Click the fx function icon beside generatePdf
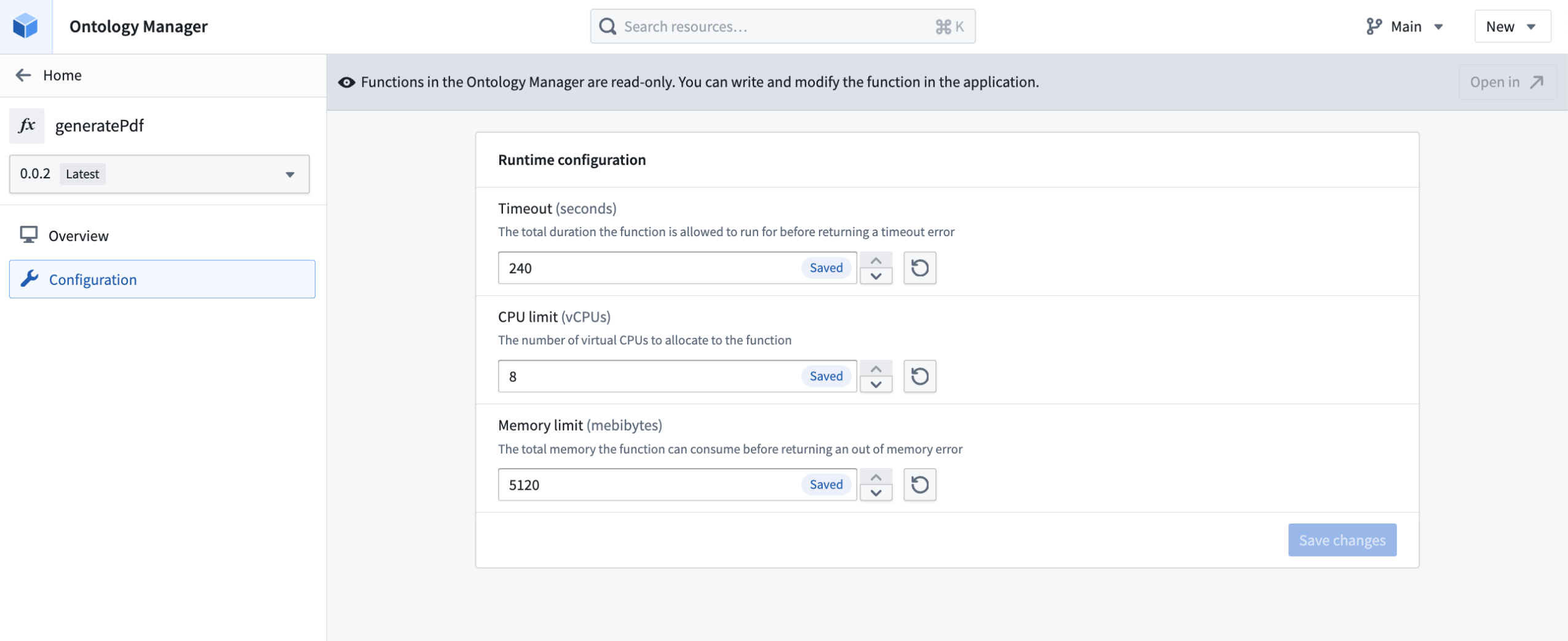Image resolution: width=1568 pixels, height=641 pixels. click(x=27, y=125)
